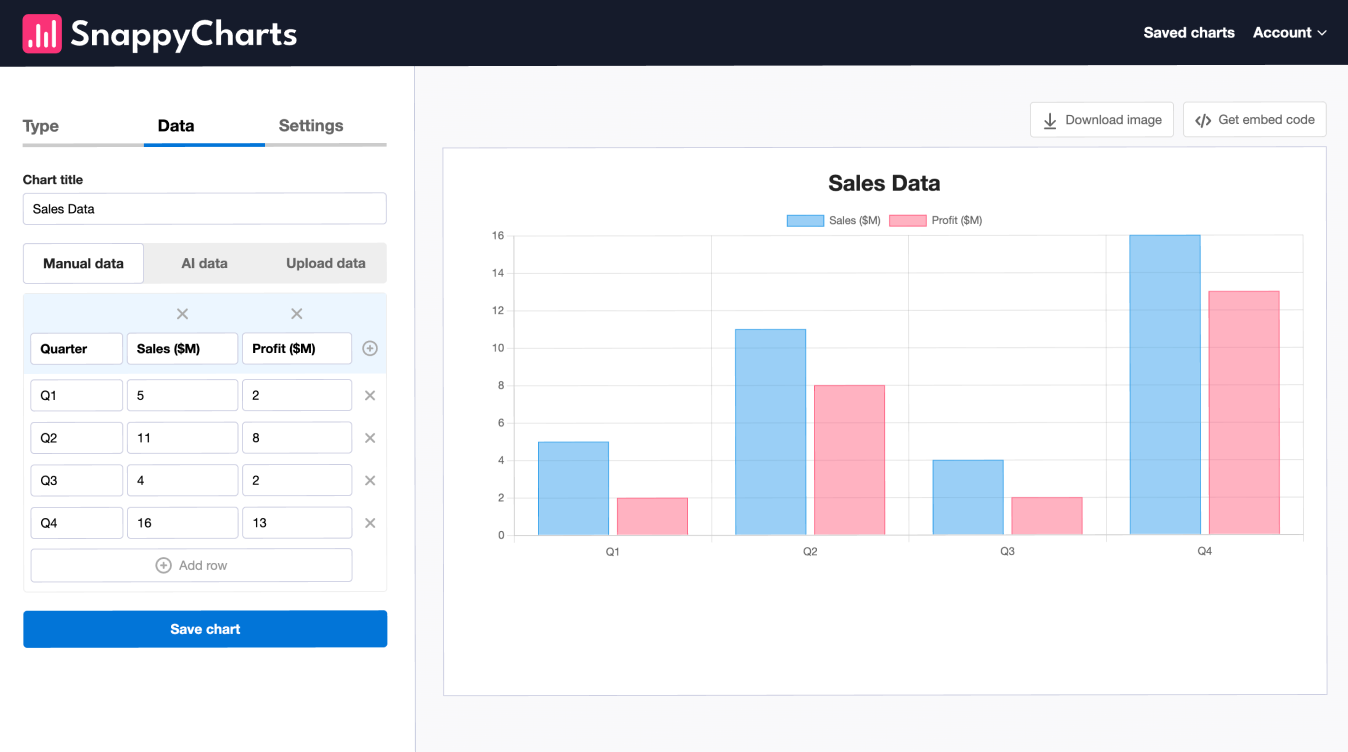Delete the Q4 row
The image size is (1348, 752).
[370, 523]
